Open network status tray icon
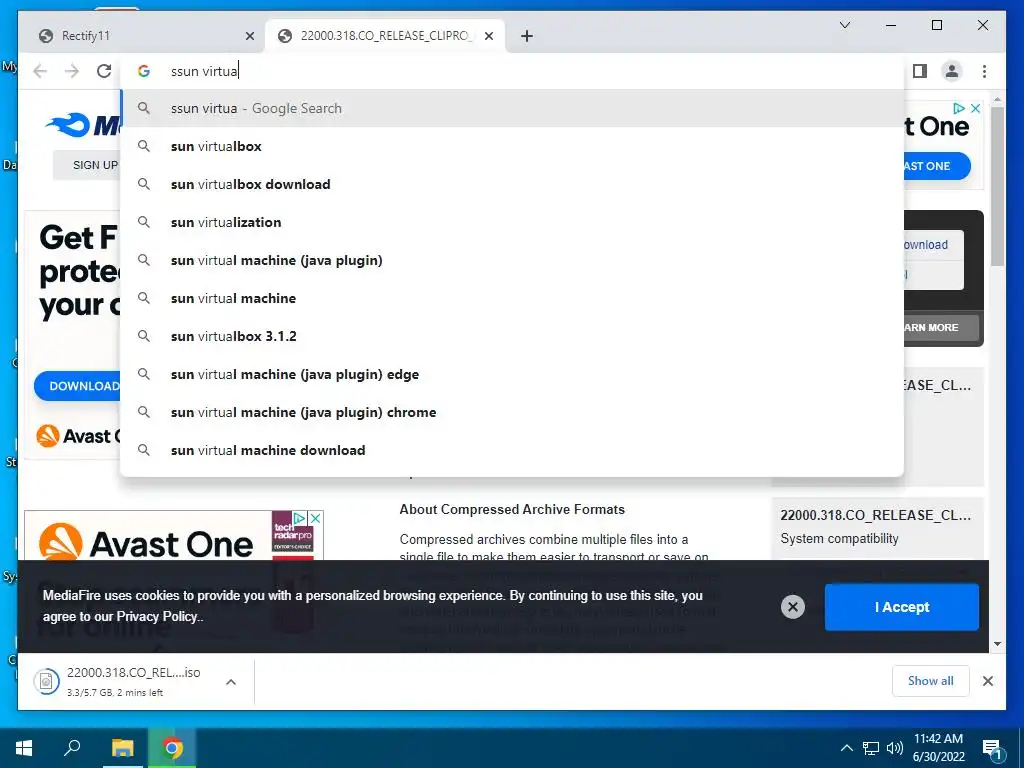This screenshot has height=768, width=1024. click(871, 748)
